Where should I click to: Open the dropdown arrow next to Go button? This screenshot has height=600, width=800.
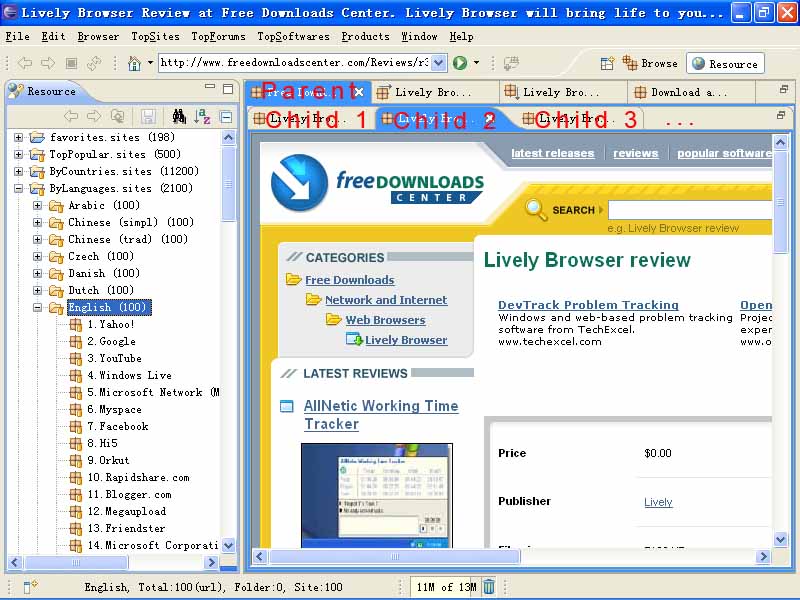click(x=476, y=63)
